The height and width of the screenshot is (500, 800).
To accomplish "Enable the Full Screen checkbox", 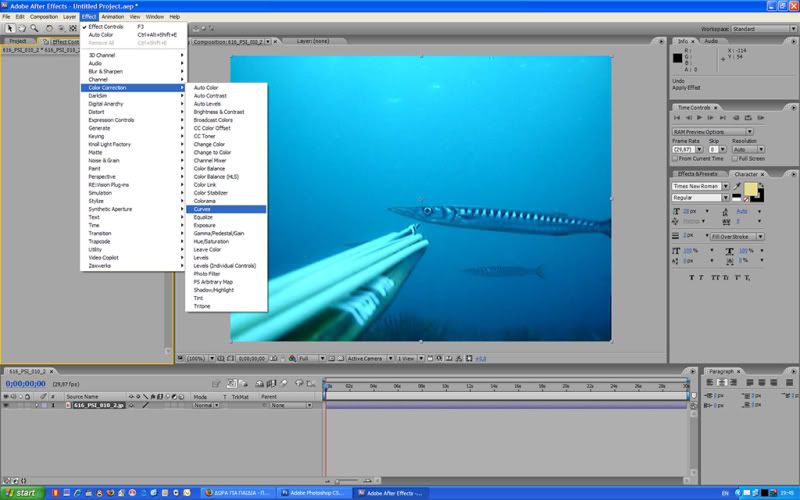I will coord(735,159).
